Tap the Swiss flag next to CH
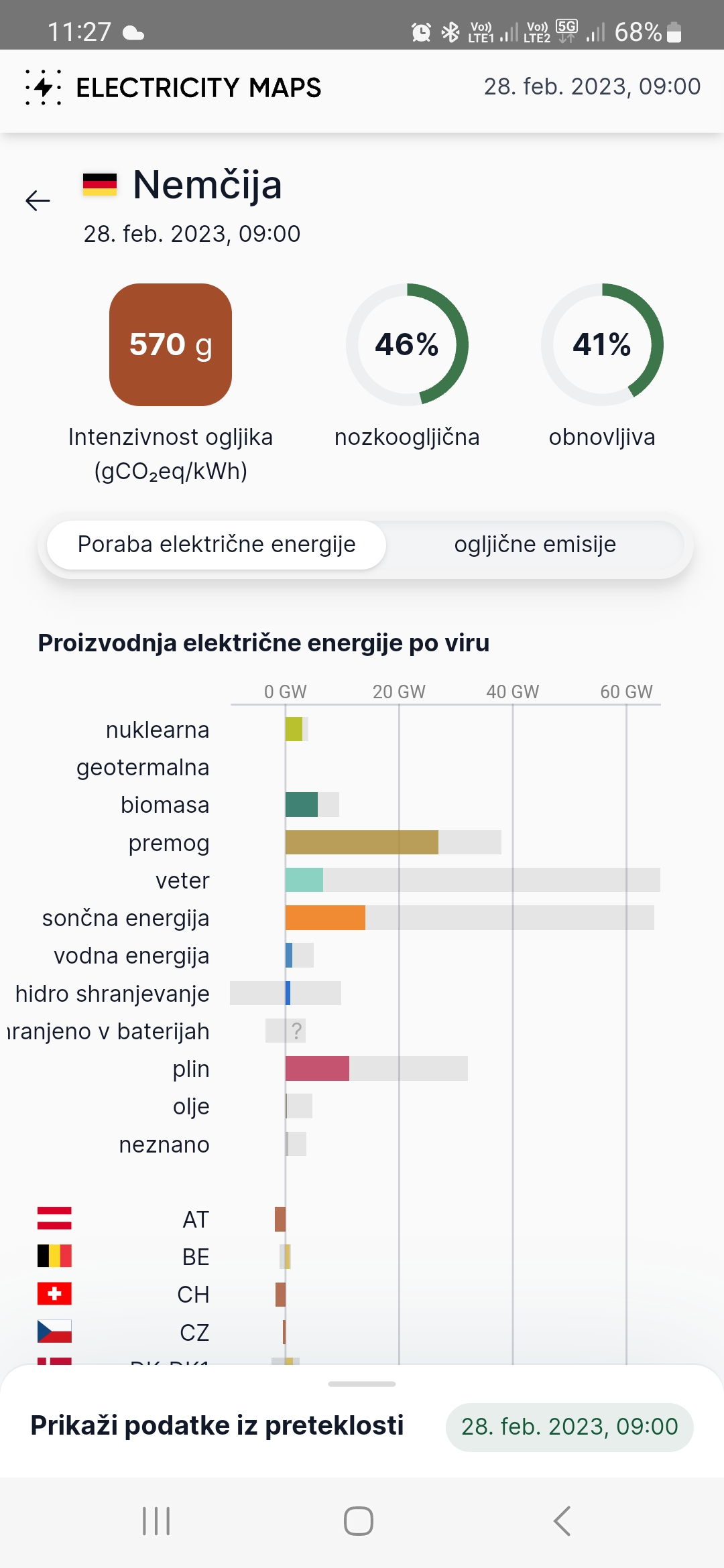724x1568 pixels. pyautogui.click(x=54, y=1293)
